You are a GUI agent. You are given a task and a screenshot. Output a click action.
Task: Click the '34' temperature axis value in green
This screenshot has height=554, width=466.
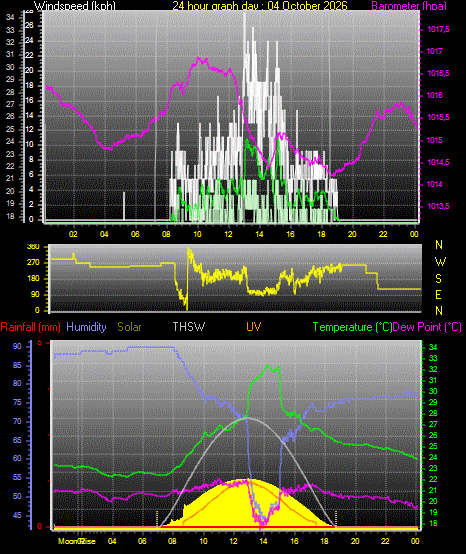tap(433, 347)
